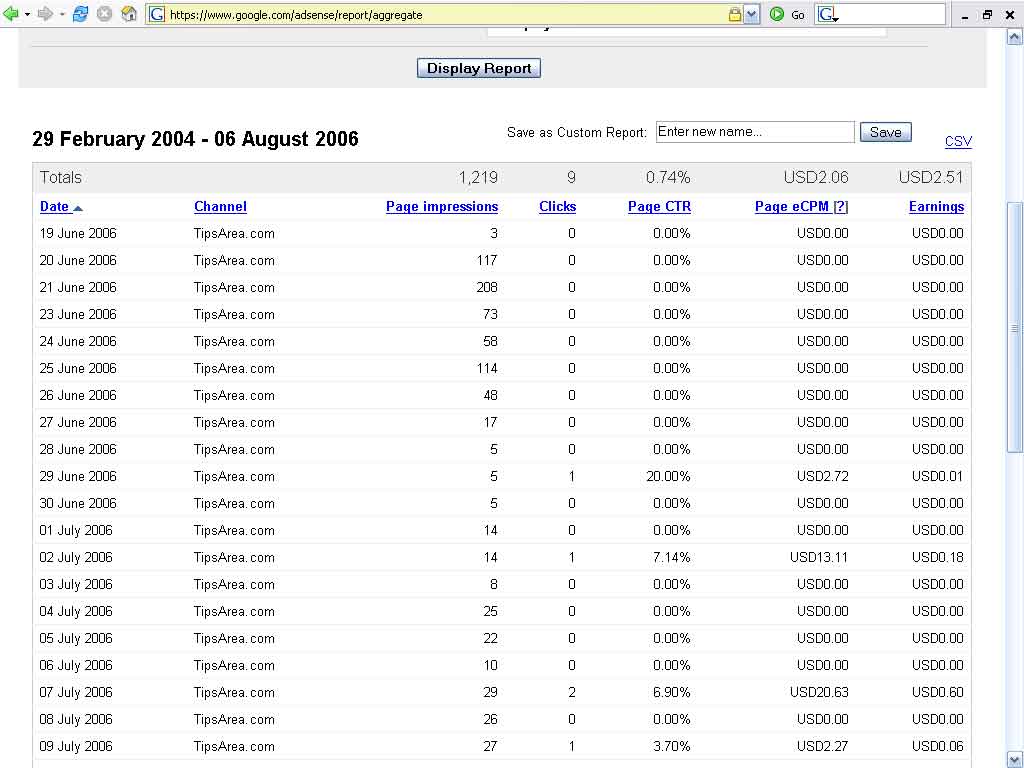The image size is (1024, 768).
Task: Open the Google search engine selector icon
Action: point(827,14)
